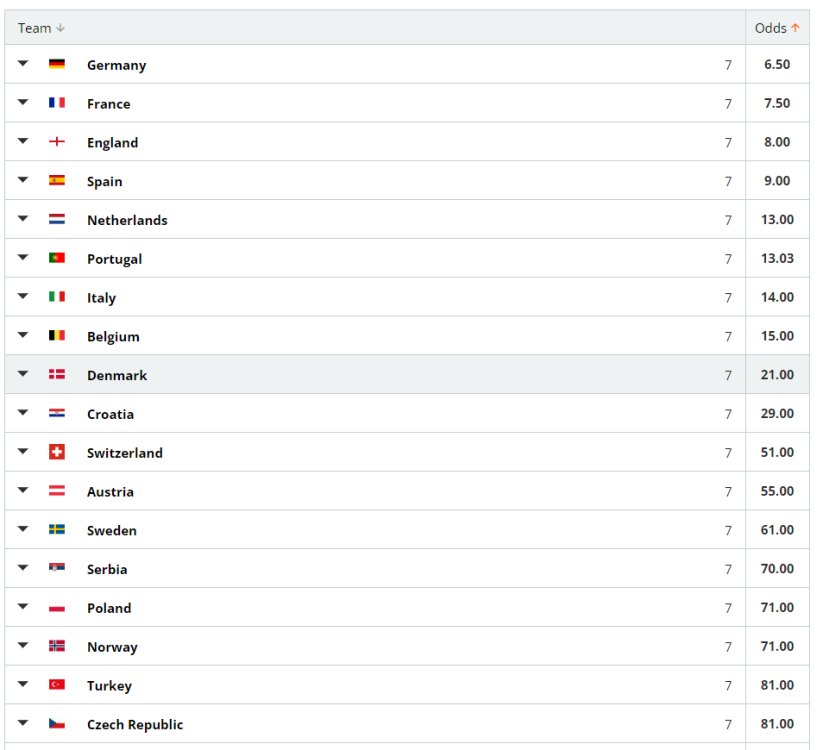
Task: Expand the France row arrow
Action: pos(23,103)
